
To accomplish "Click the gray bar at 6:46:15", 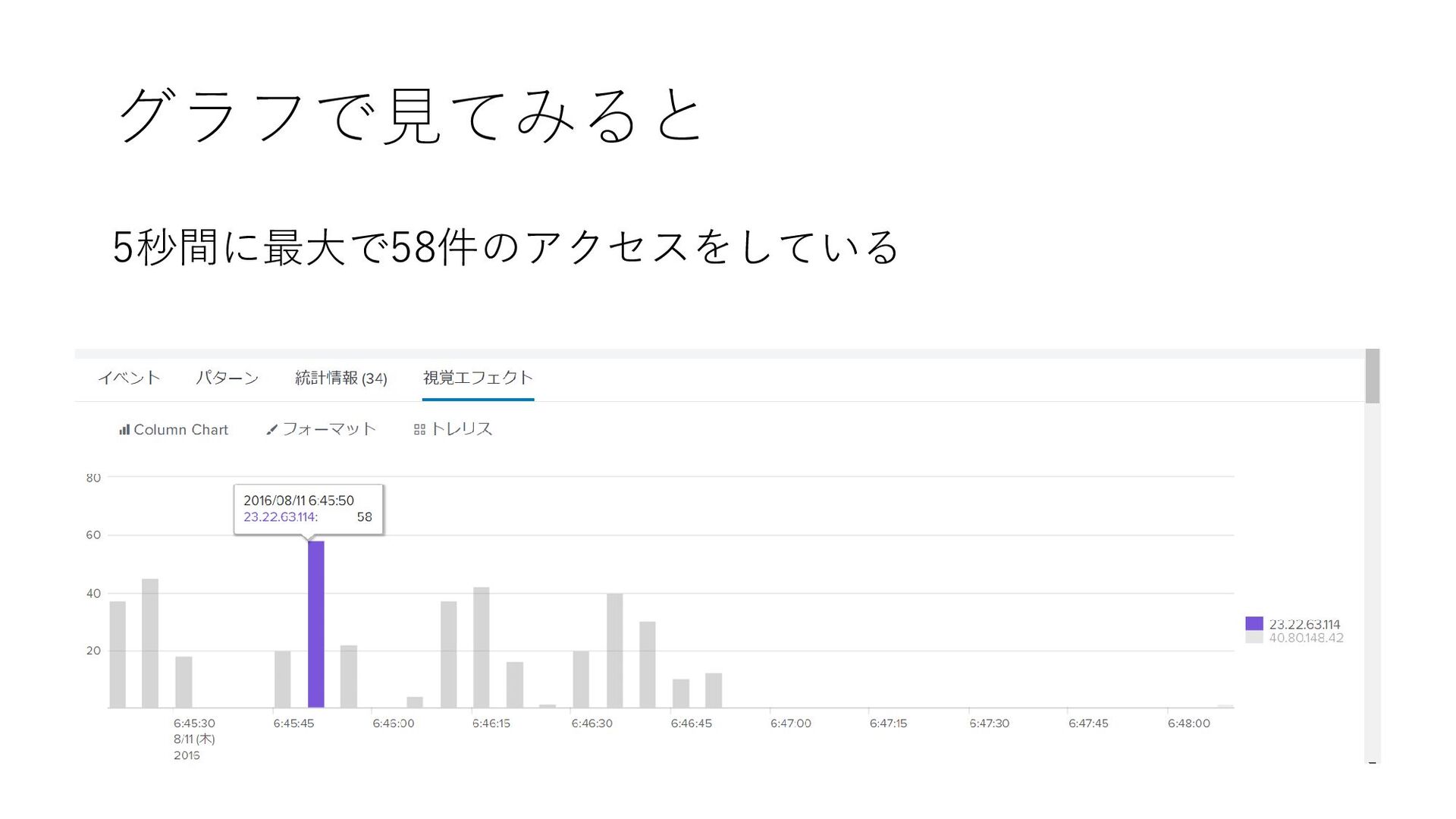I will [481, 647].
